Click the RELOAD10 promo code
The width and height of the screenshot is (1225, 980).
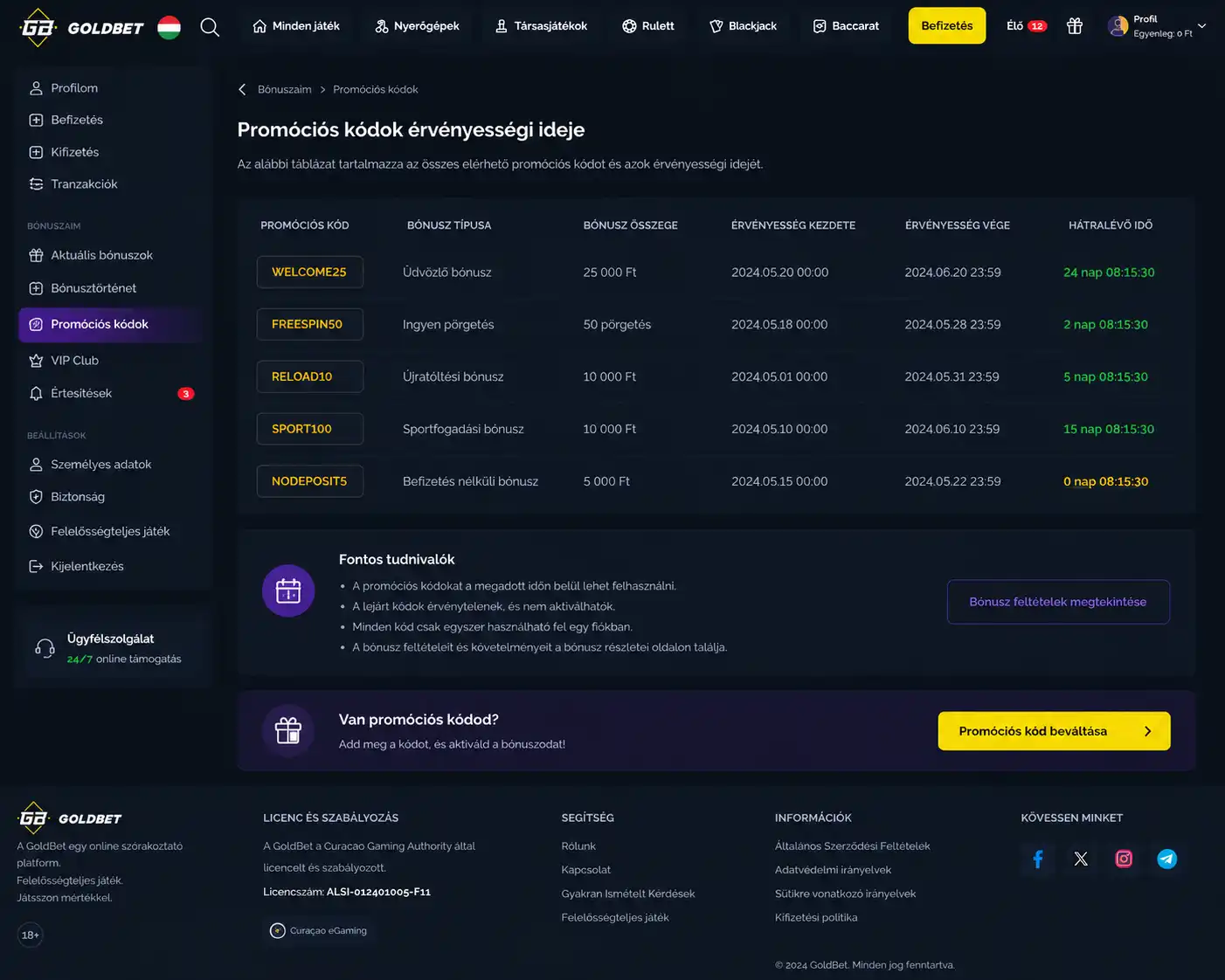coord(309,376)
